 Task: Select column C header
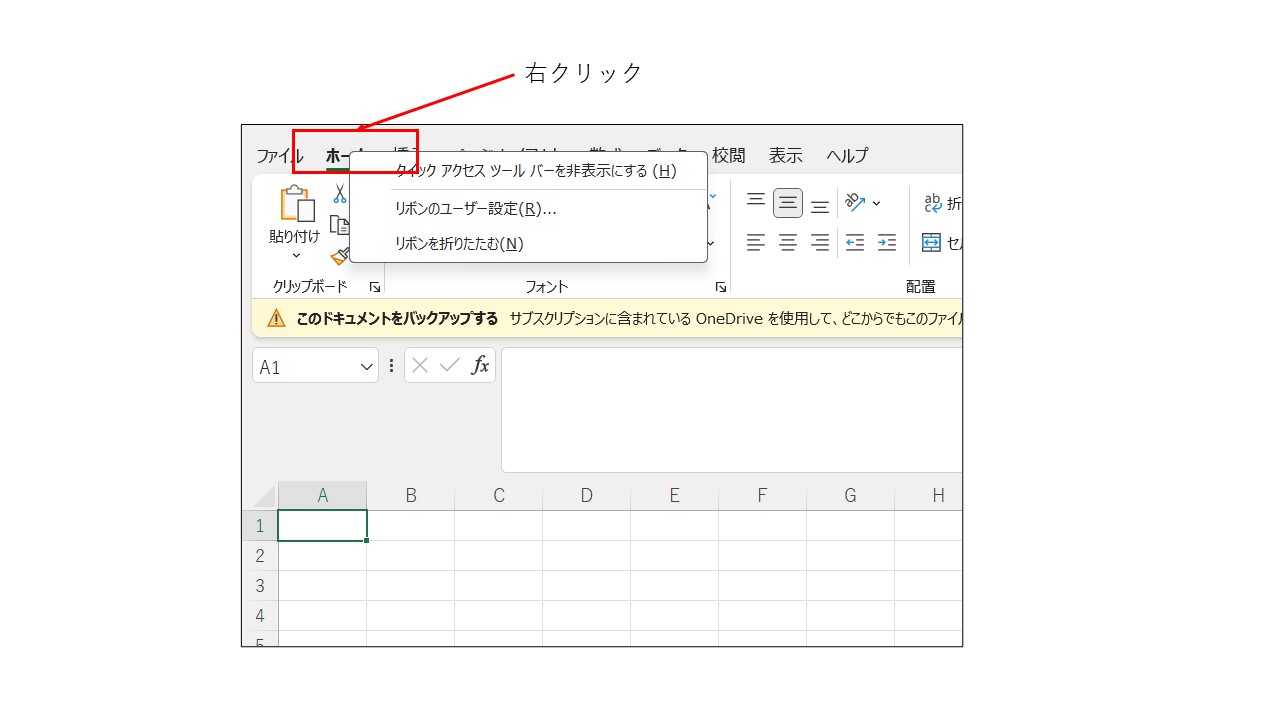click(x=499, y=496)
